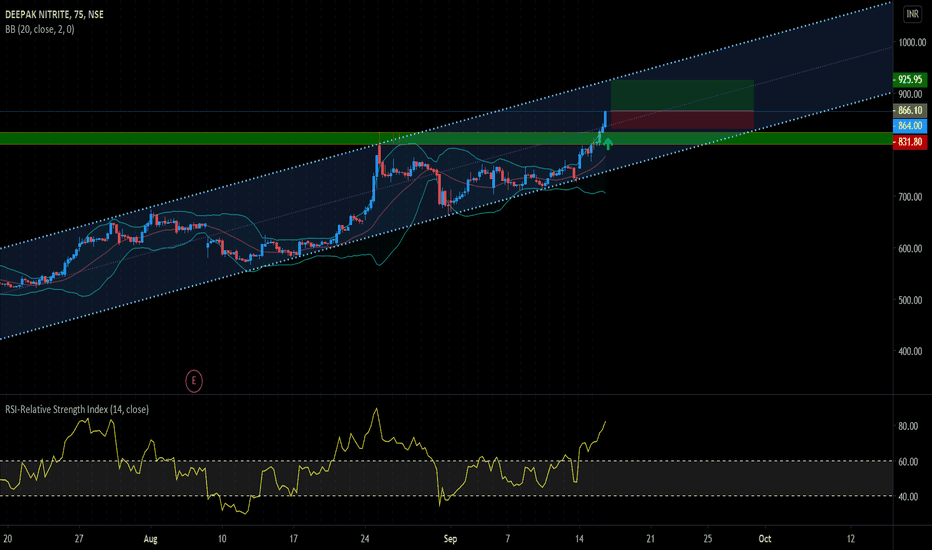Viewport: 932px width, 550px height.
Task: Click the 864.00 current price label
Action: point(910,125)
